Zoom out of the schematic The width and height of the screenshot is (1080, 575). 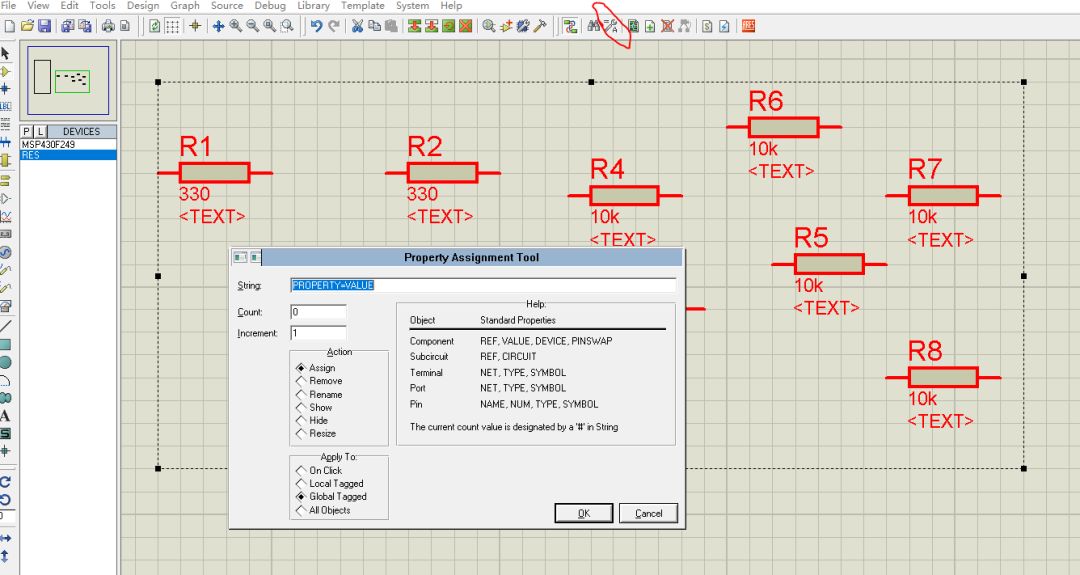(x=253, y=26)
